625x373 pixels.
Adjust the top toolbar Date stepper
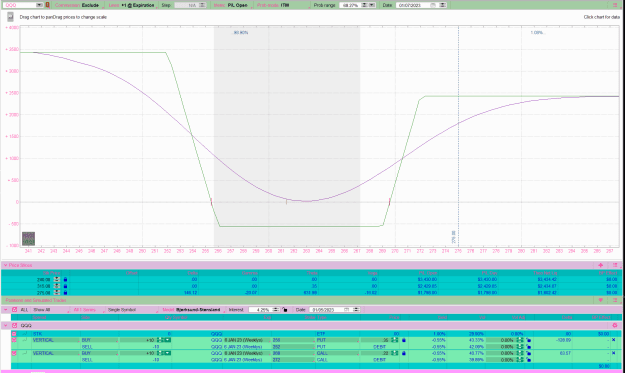pyautogui.click(x=442, y=5)
